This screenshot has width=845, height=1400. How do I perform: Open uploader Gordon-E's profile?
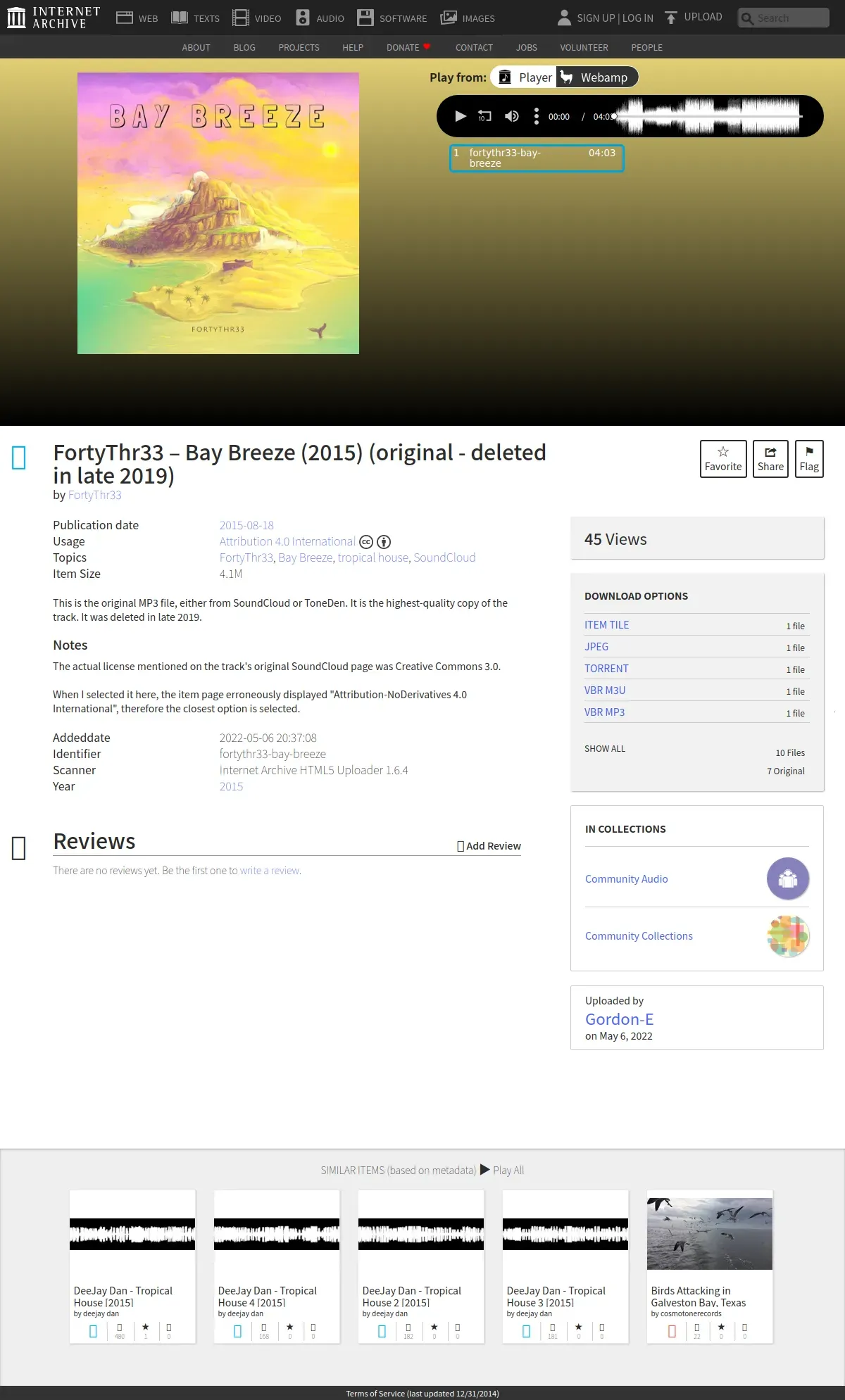coord(620,1019)
